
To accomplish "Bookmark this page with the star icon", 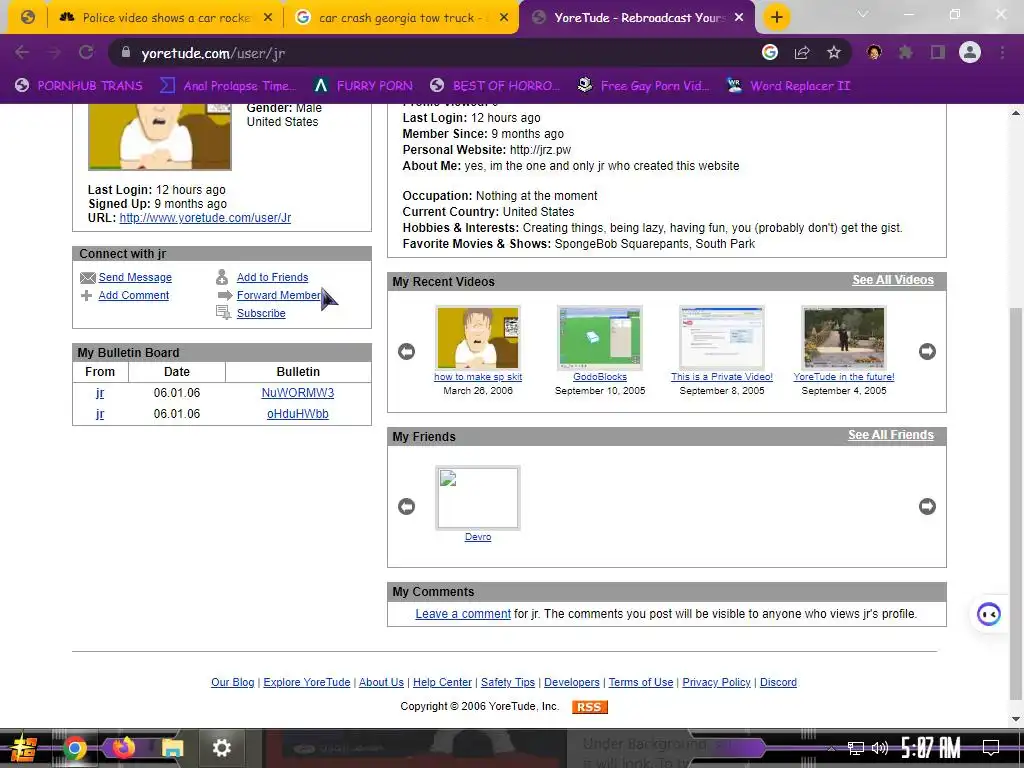I will tap(834, 52).
